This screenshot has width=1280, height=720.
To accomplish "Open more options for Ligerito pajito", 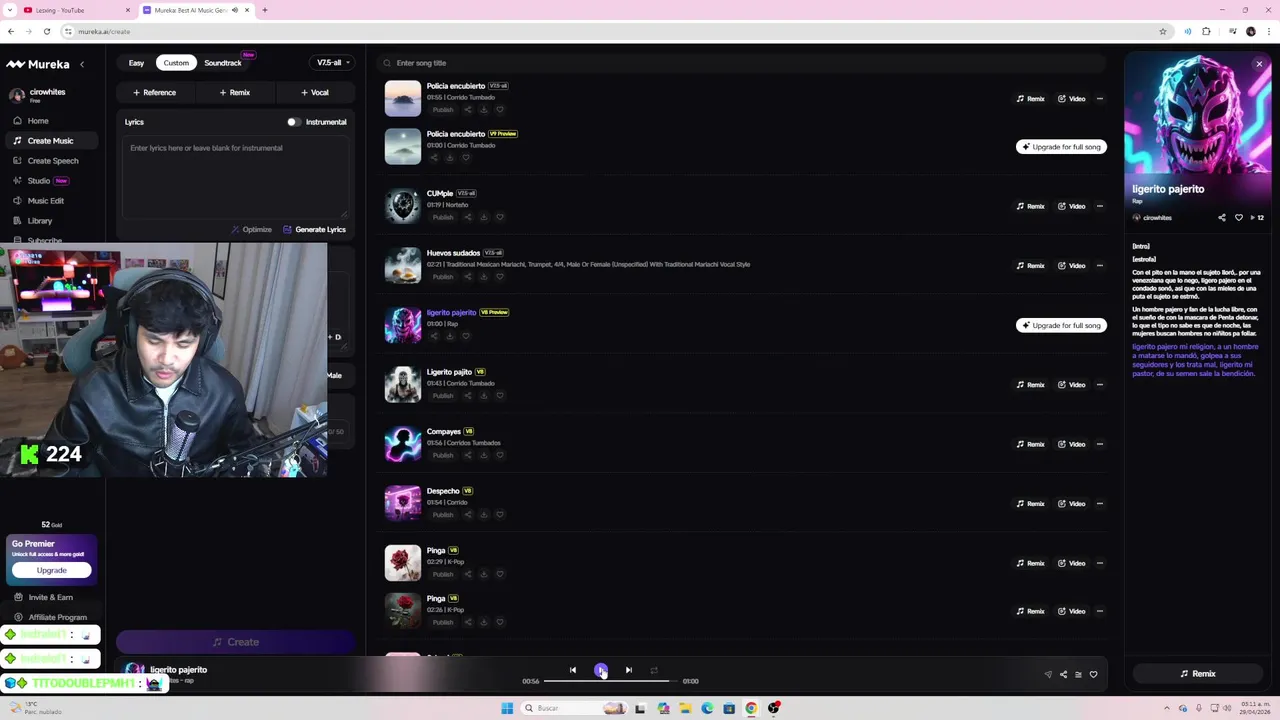I will (x=1099, y=385).
